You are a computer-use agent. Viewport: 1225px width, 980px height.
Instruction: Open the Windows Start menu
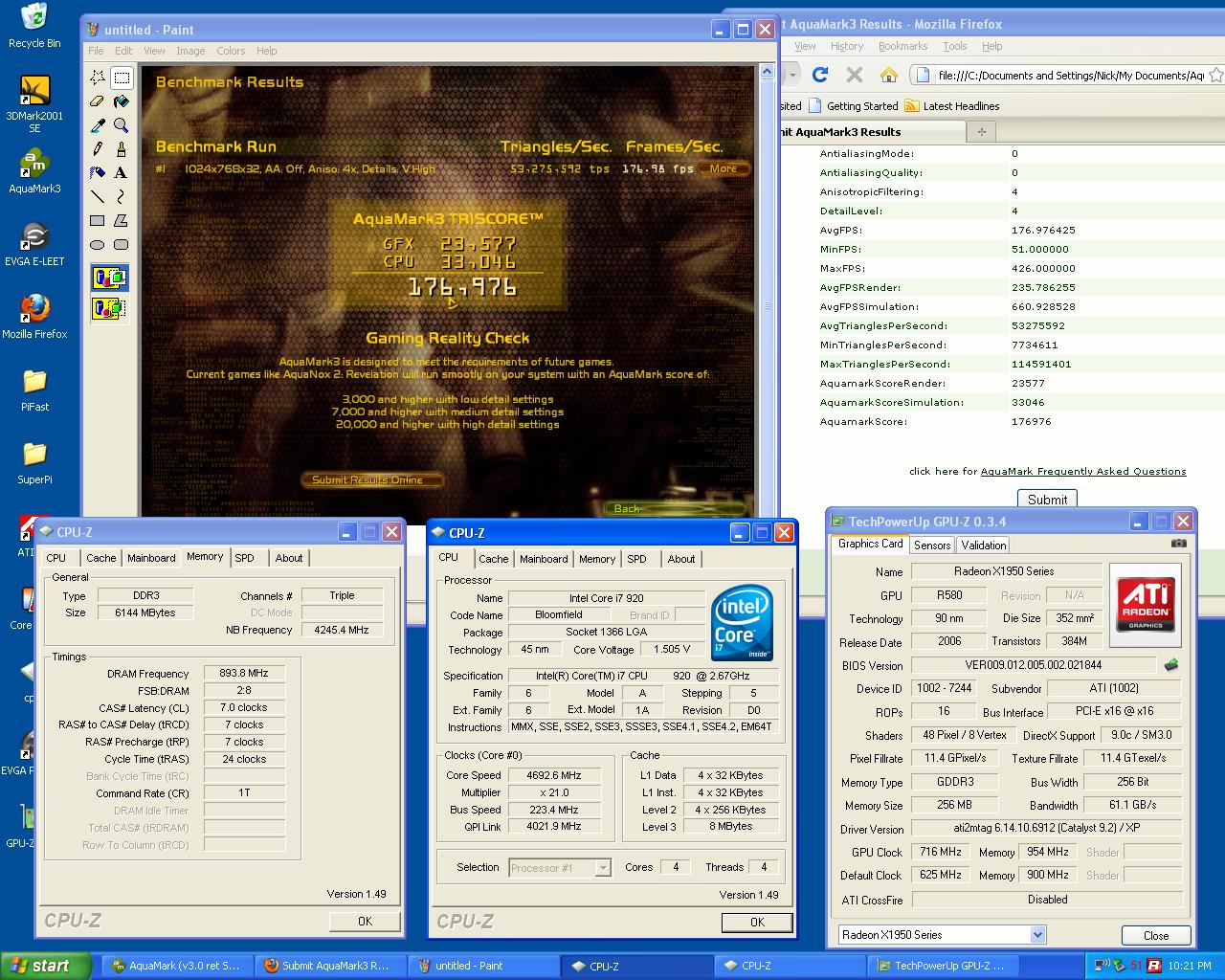point(46,966)
